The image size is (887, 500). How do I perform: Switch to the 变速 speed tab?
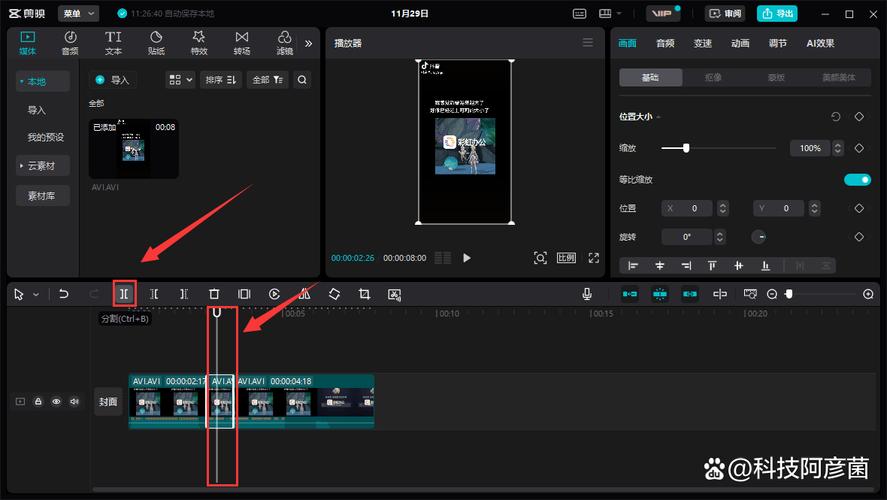coord(703,43)
